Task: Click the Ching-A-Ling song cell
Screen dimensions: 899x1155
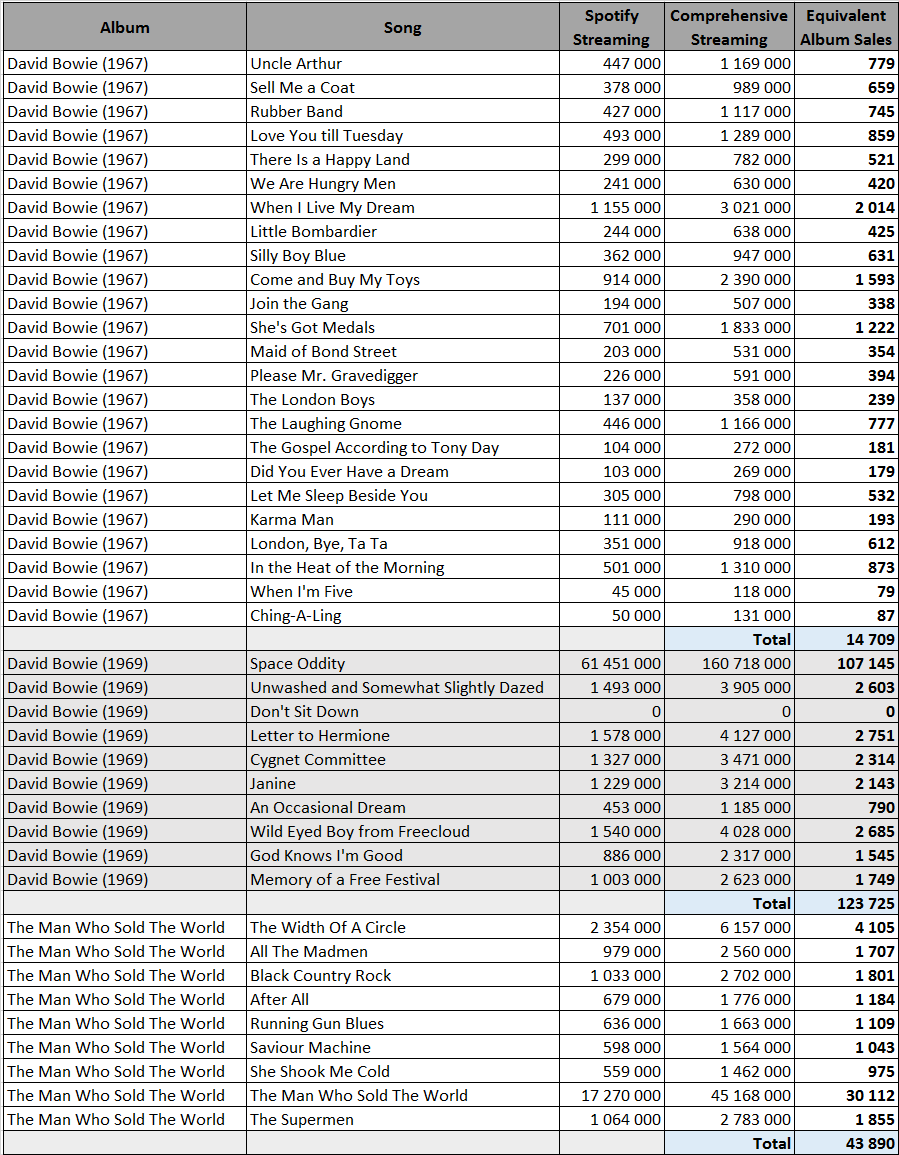Action: (402, 616)
